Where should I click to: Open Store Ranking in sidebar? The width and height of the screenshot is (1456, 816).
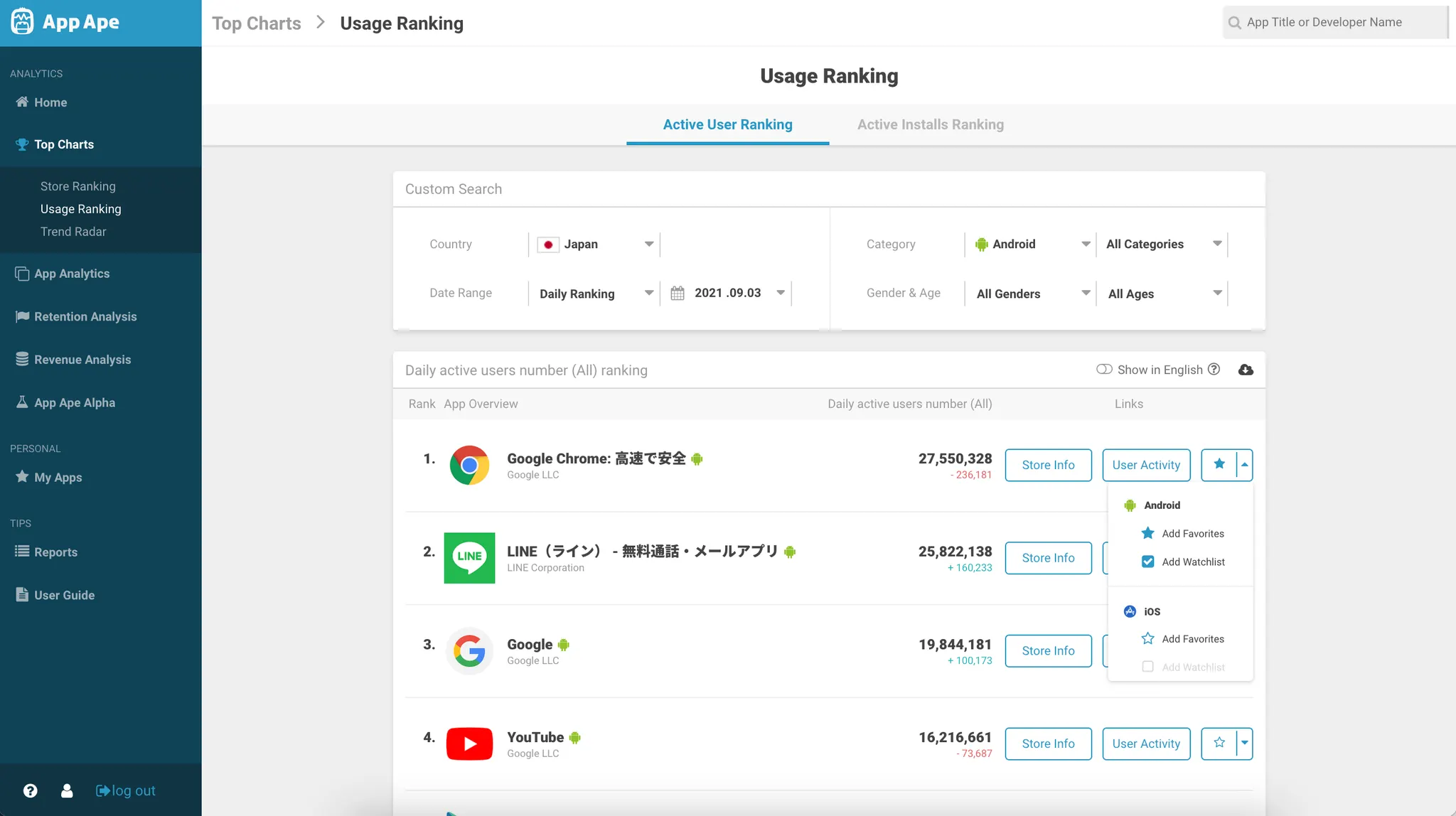click(77, 186)
